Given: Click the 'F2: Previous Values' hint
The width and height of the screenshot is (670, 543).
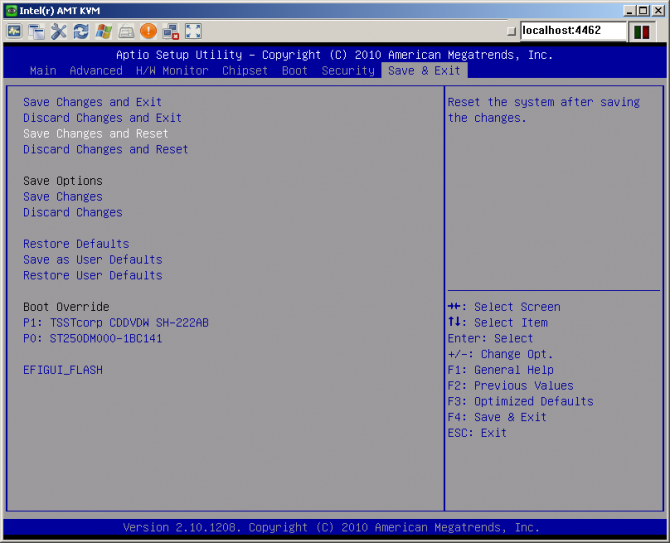Looking at the screenshot, I should (x=510, y=386).
